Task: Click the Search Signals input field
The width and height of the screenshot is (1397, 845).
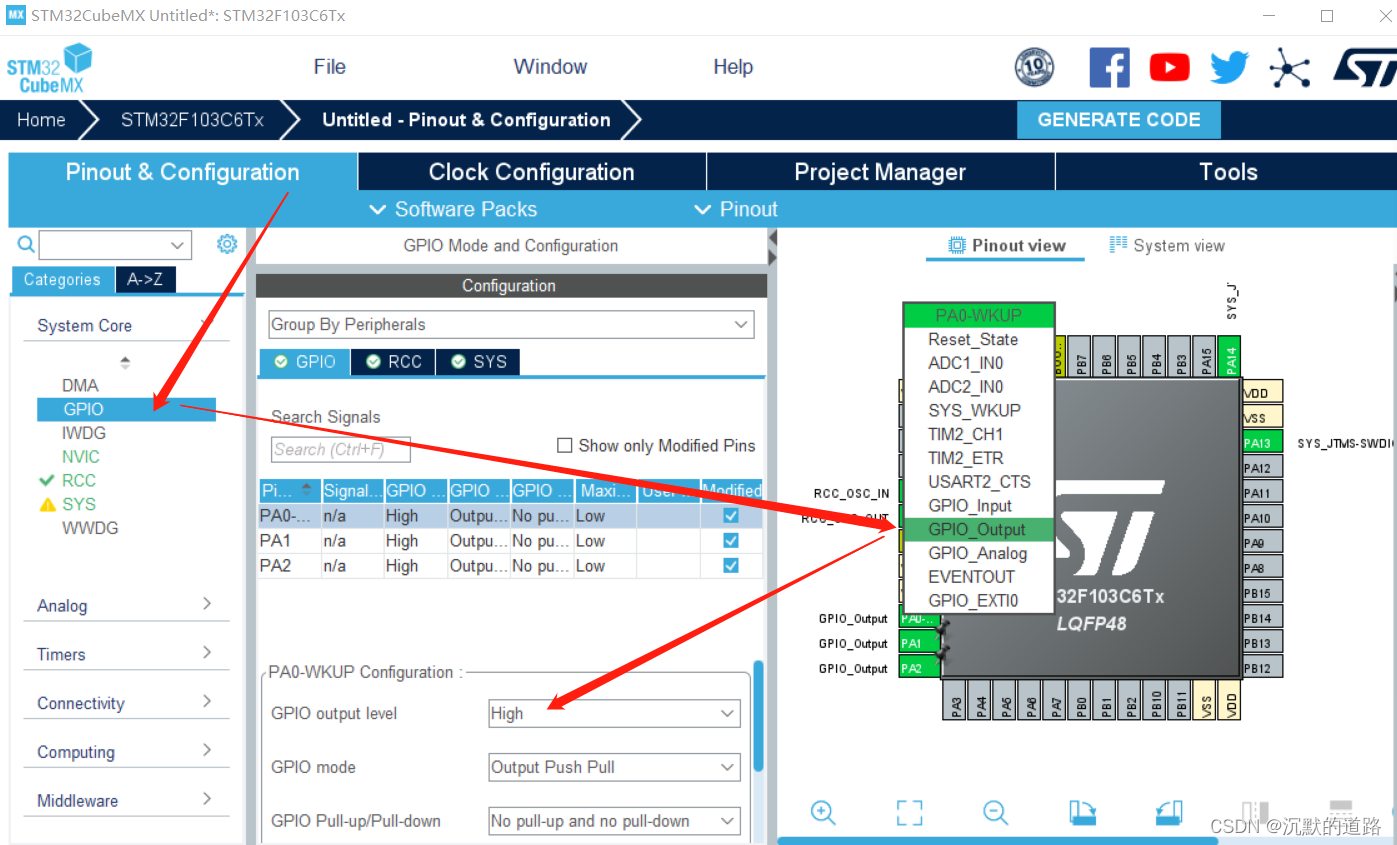Action: coord(341,449)
